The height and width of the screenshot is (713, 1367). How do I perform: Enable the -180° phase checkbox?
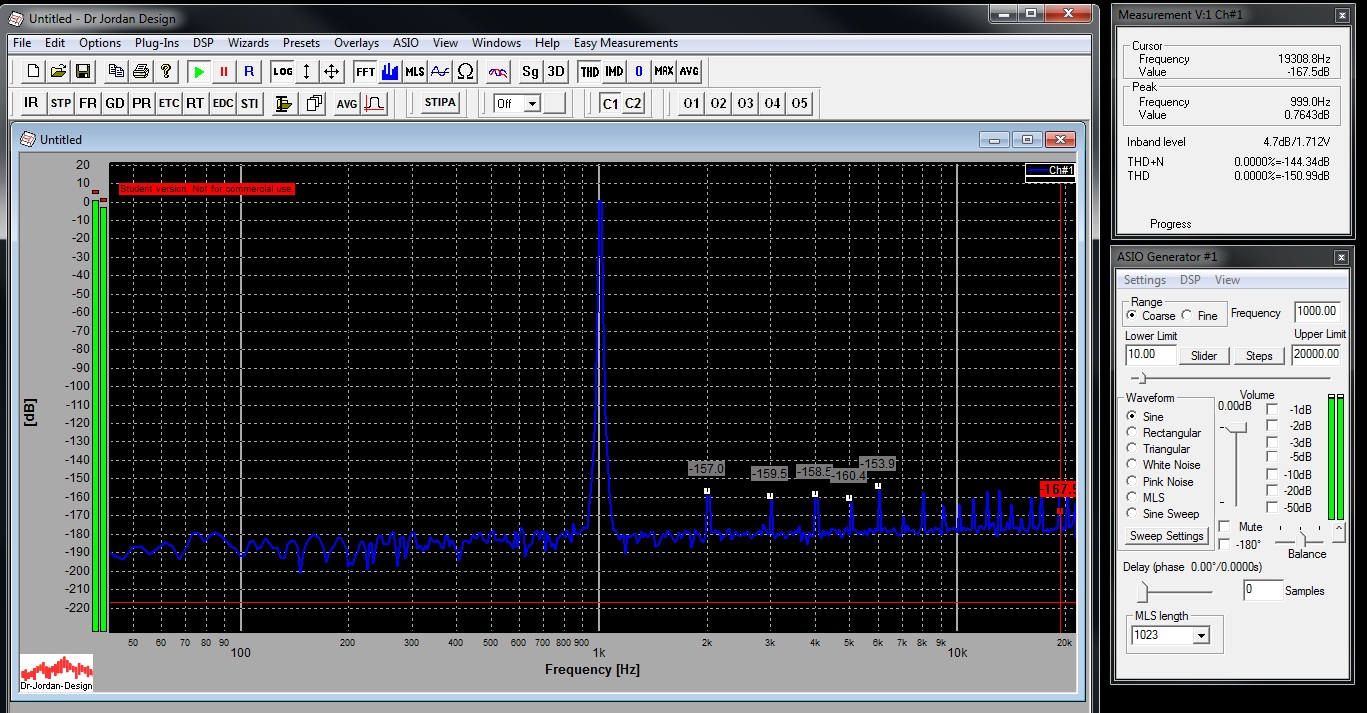click(x=1225, y=544)
